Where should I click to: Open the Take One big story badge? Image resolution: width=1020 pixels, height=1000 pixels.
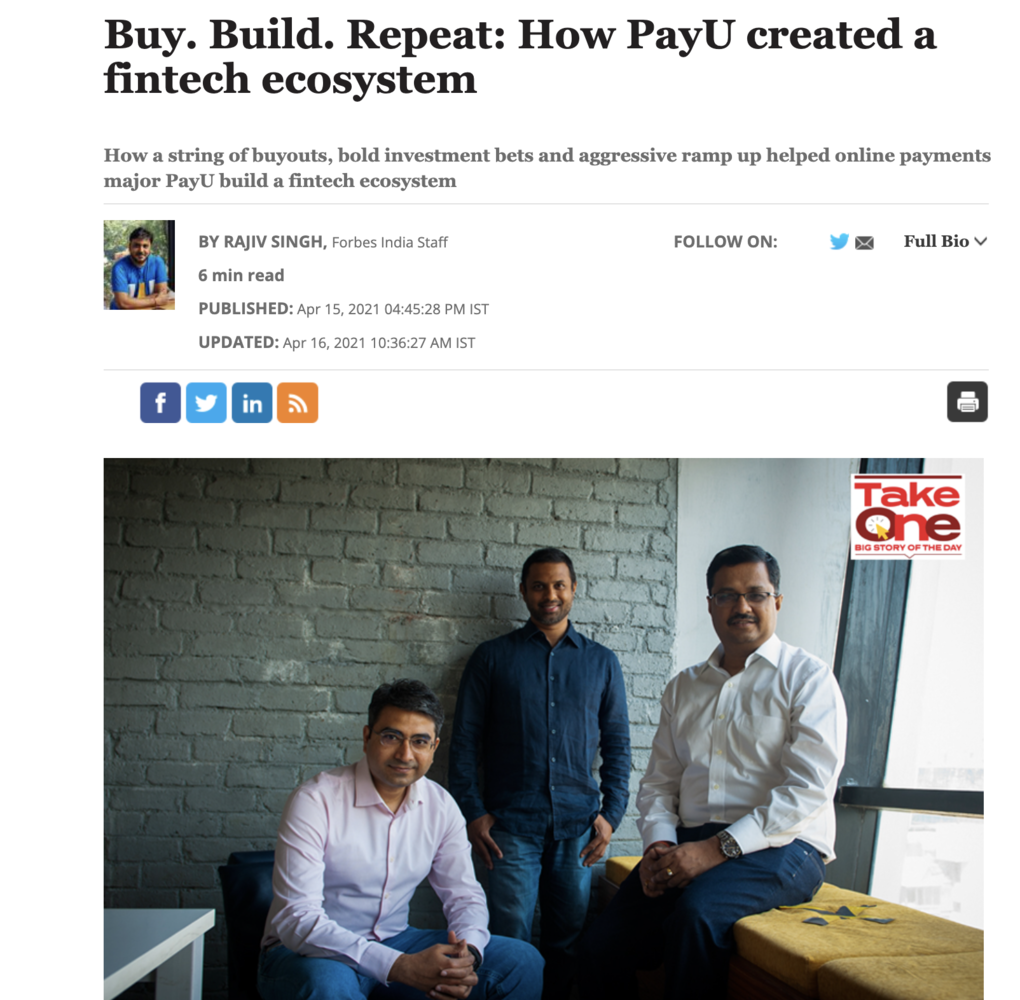tap(907, 516)
